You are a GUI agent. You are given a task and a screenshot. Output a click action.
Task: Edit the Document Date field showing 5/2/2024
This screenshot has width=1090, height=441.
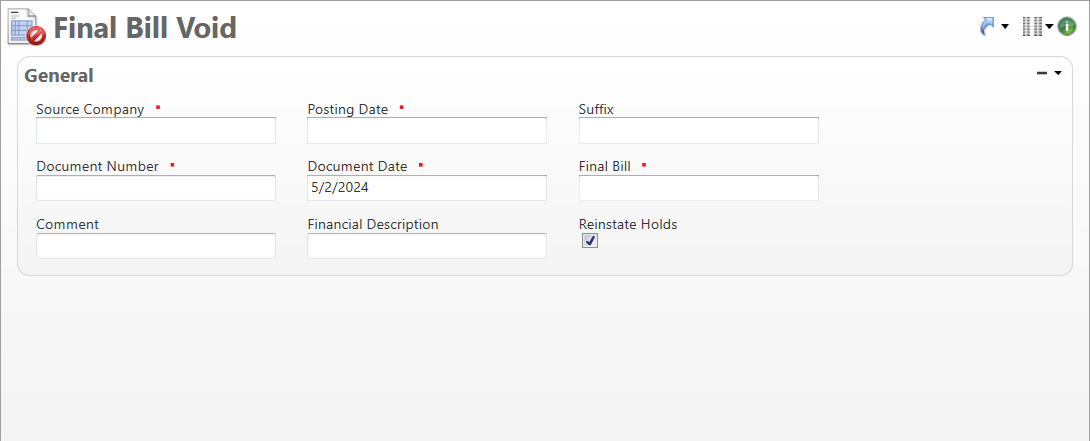pos(427,188)
